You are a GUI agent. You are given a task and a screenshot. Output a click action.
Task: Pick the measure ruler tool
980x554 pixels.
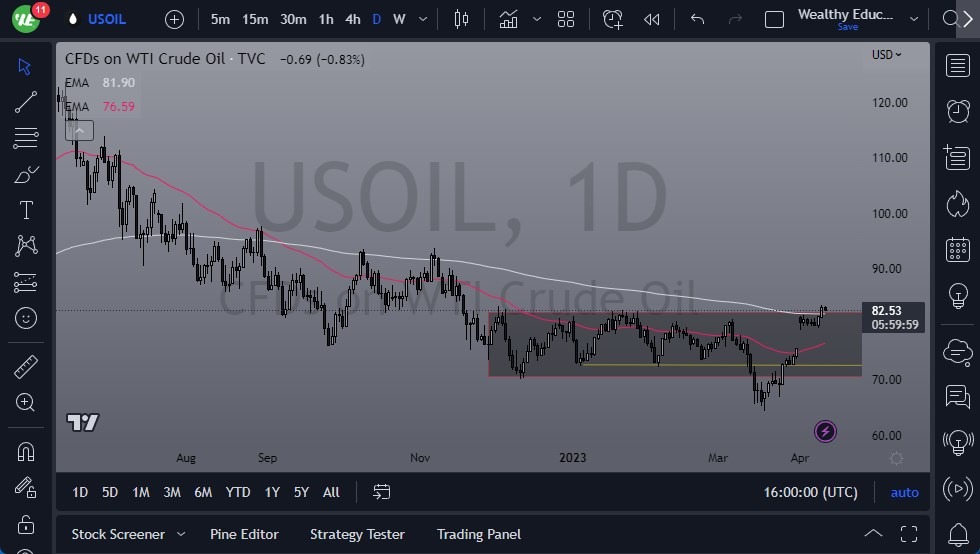pos(26,367)
